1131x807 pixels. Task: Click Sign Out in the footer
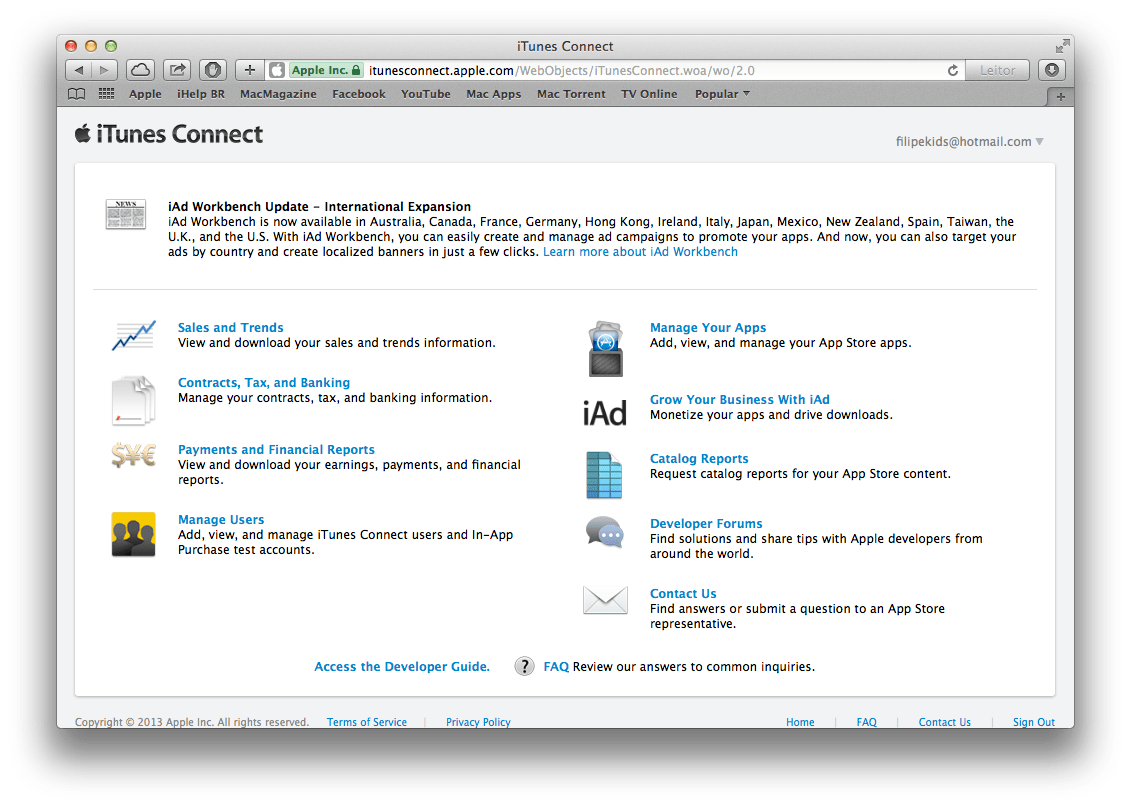[1034, 722]
